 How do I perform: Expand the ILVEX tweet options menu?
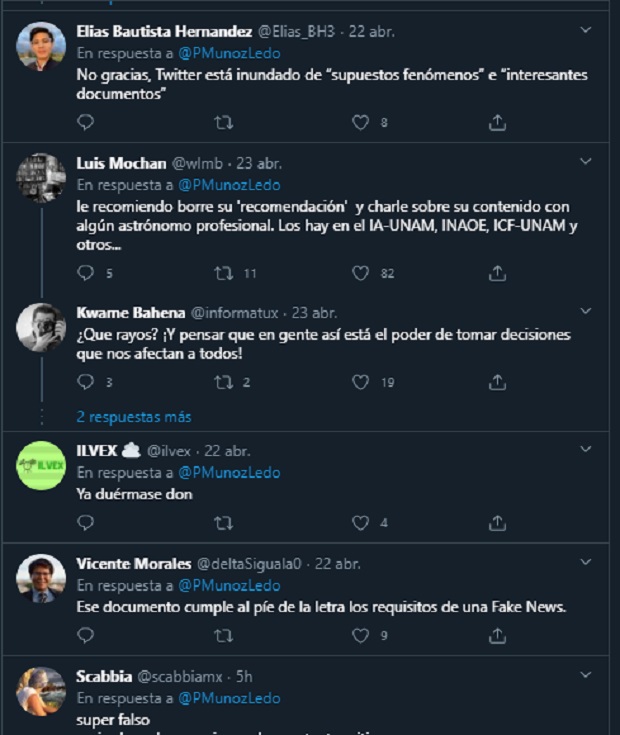pos(586,450)
